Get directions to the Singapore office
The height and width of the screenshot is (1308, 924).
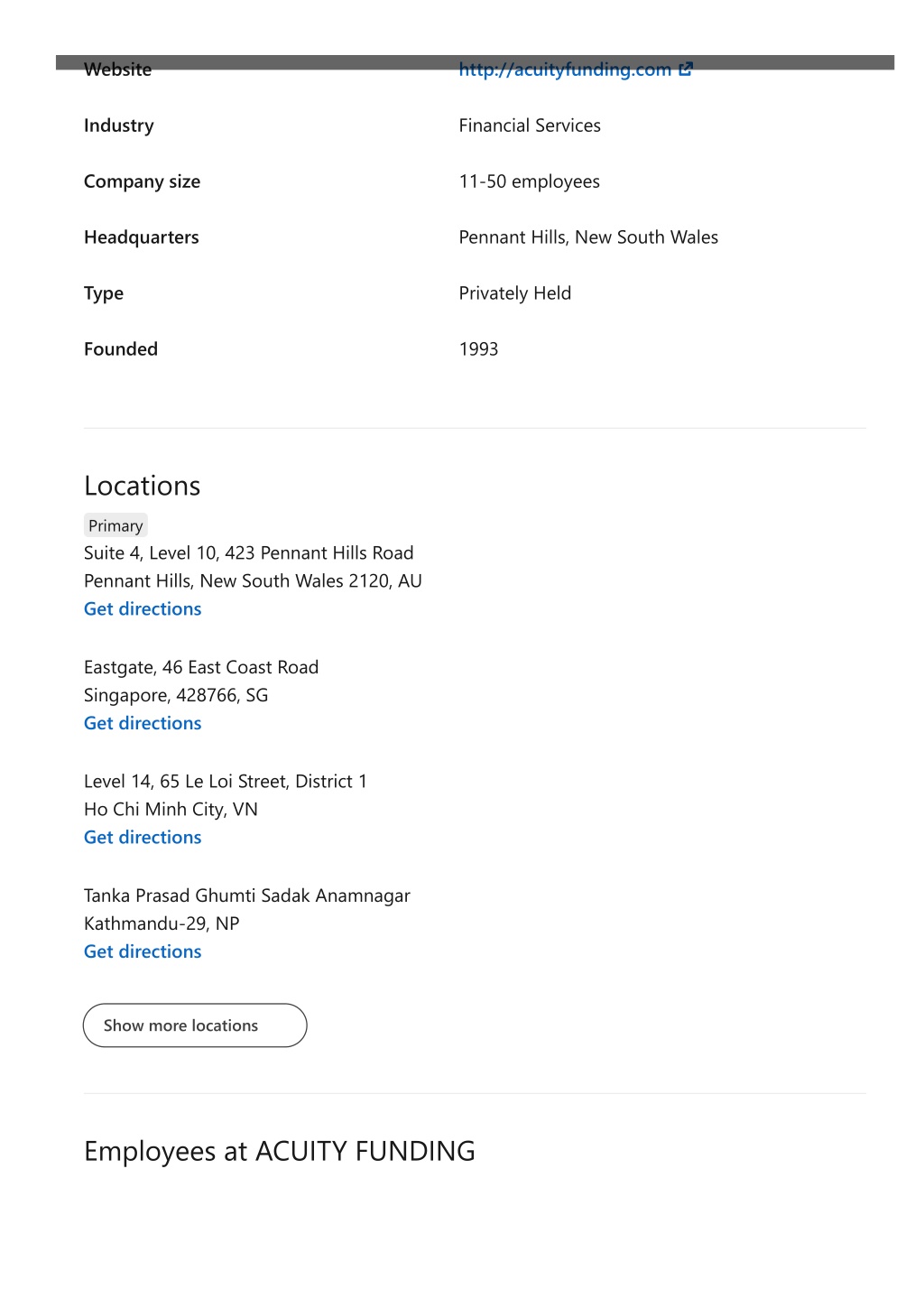point(143,723)
